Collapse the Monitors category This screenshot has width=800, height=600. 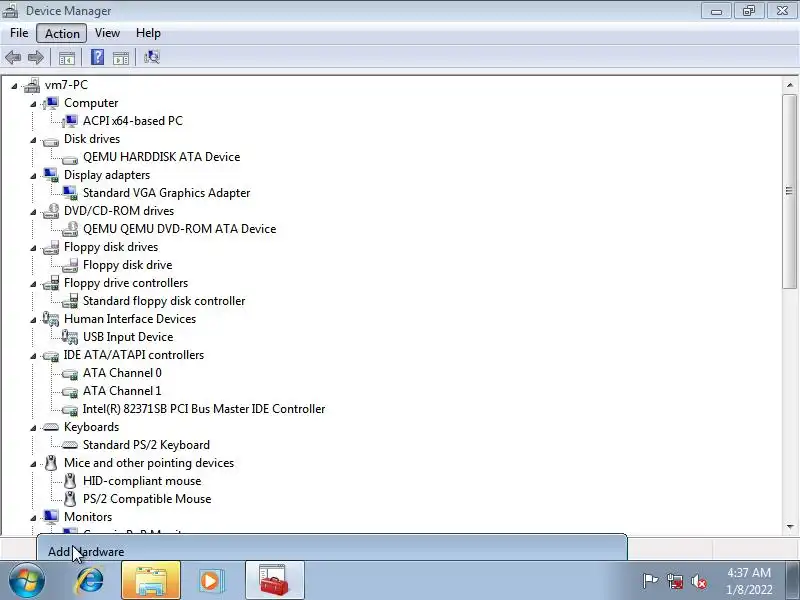point(33,518)
